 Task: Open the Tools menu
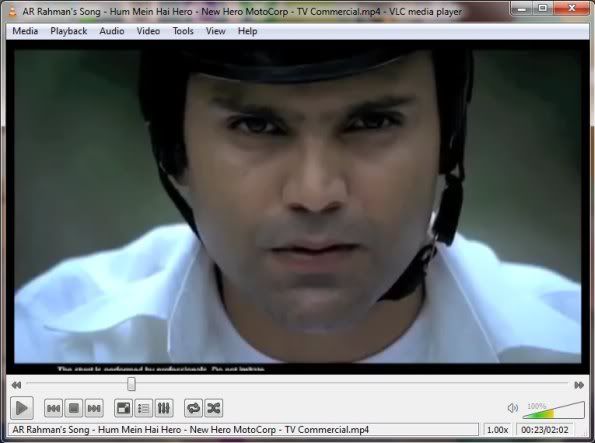click(183, 31)
